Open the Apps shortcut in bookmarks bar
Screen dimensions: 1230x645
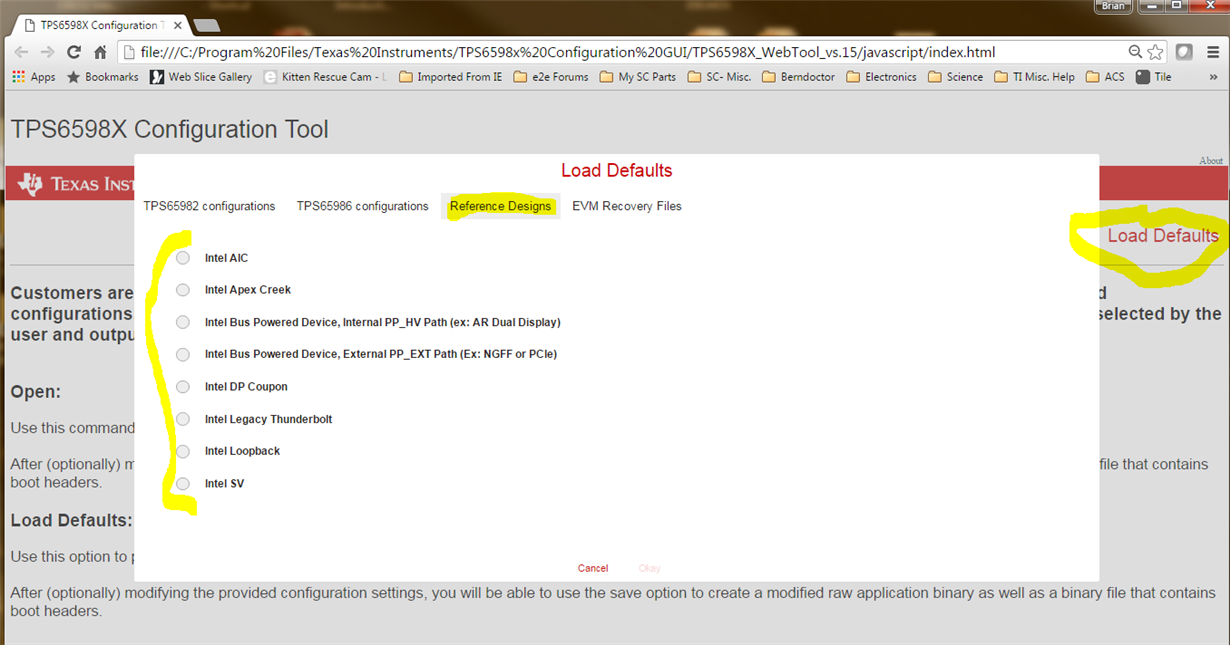(x=34, y=77)
